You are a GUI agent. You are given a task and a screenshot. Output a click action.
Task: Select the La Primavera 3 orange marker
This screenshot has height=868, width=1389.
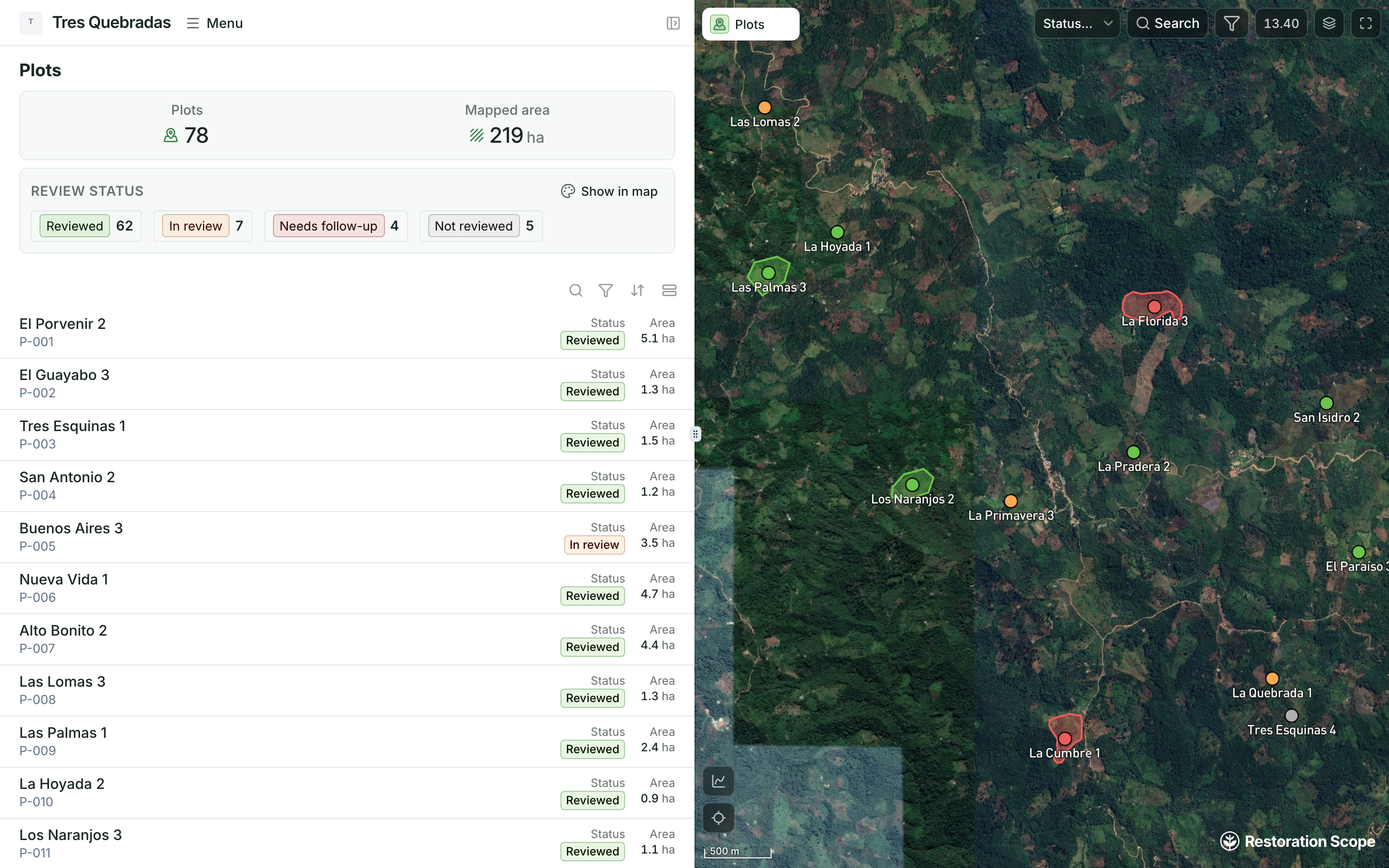[1011, 501]
